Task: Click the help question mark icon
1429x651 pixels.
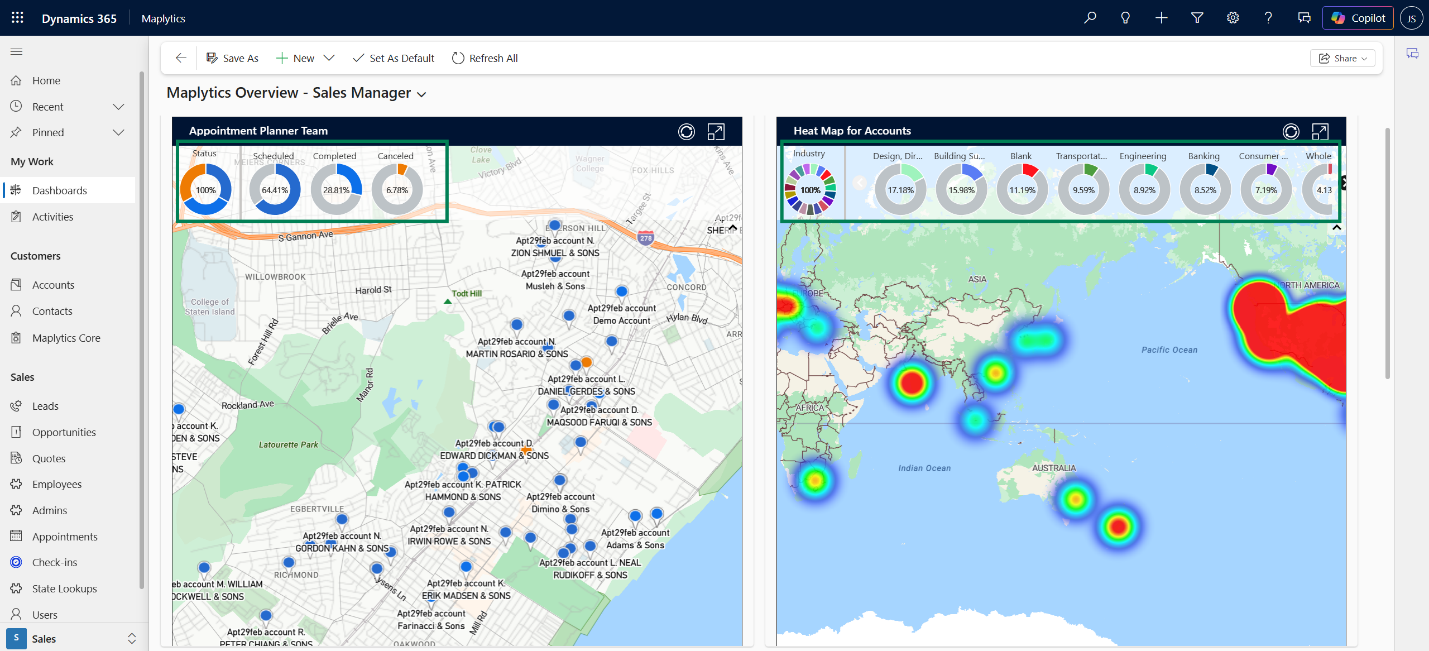Action: coord(1268,18)
